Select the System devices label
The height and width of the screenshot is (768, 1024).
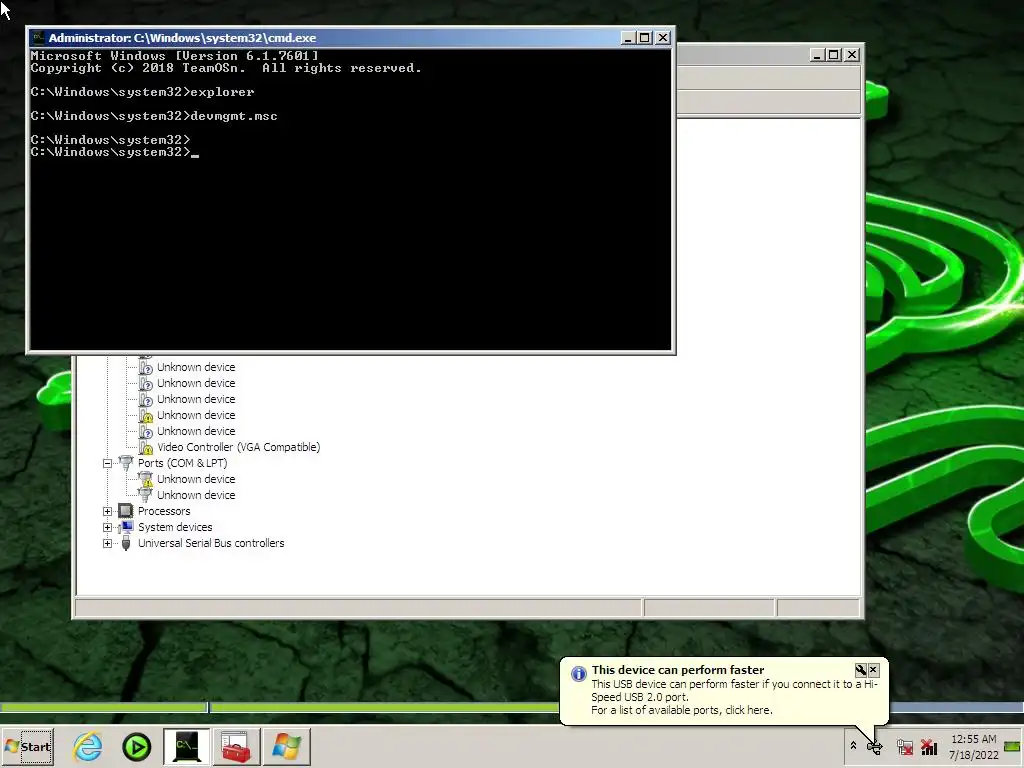coord(175,527)
